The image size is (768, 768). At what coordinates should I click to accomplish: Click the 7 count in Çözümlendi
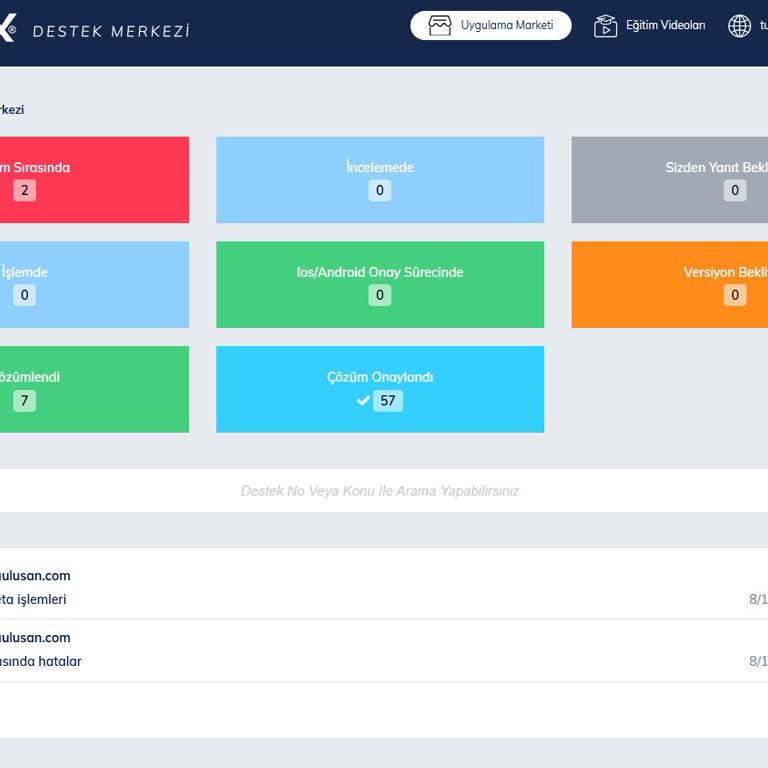pyautogui.click(x=24, y=401)
